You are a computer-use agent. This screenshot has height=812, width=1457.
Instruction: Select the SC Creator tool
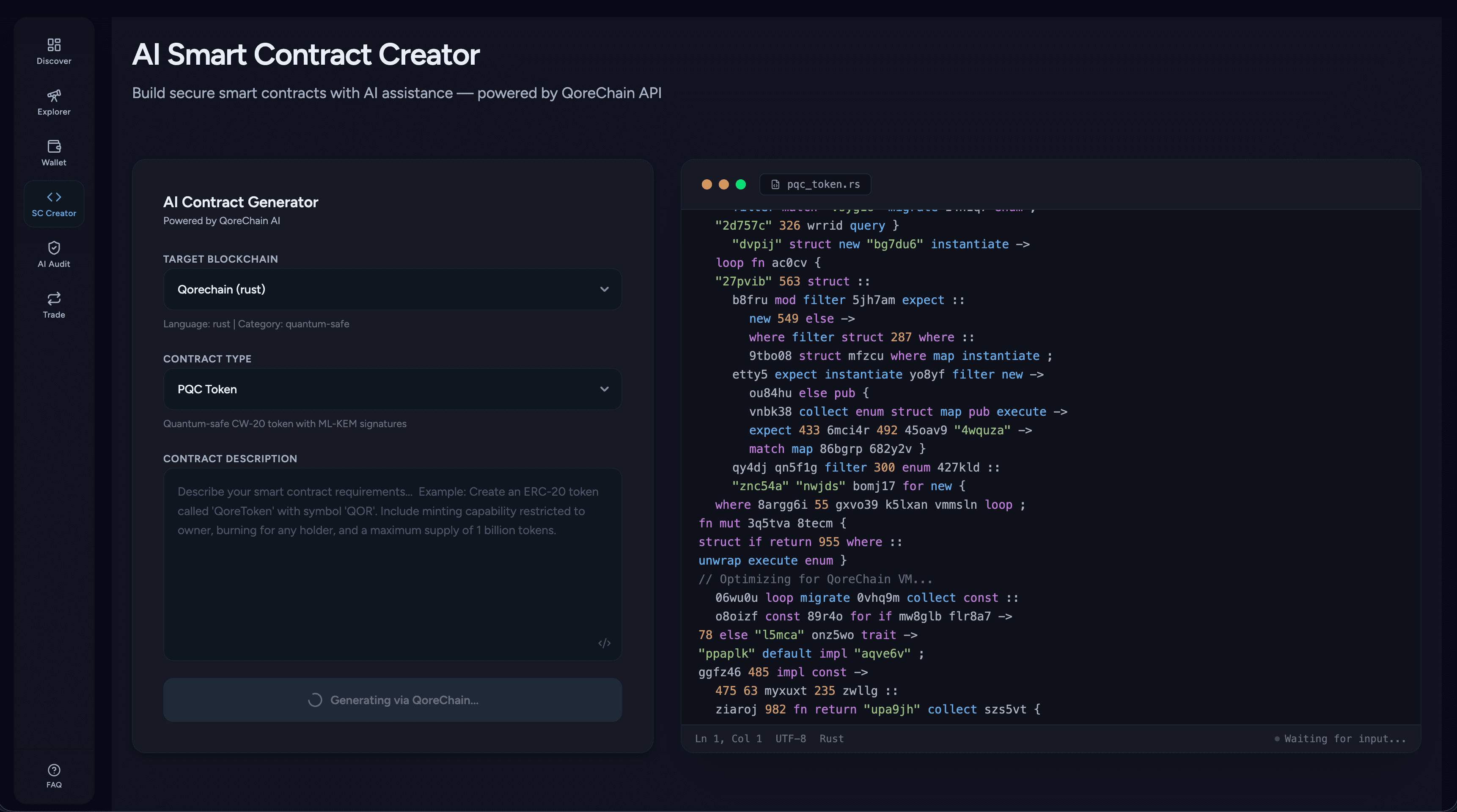(54, 203)
